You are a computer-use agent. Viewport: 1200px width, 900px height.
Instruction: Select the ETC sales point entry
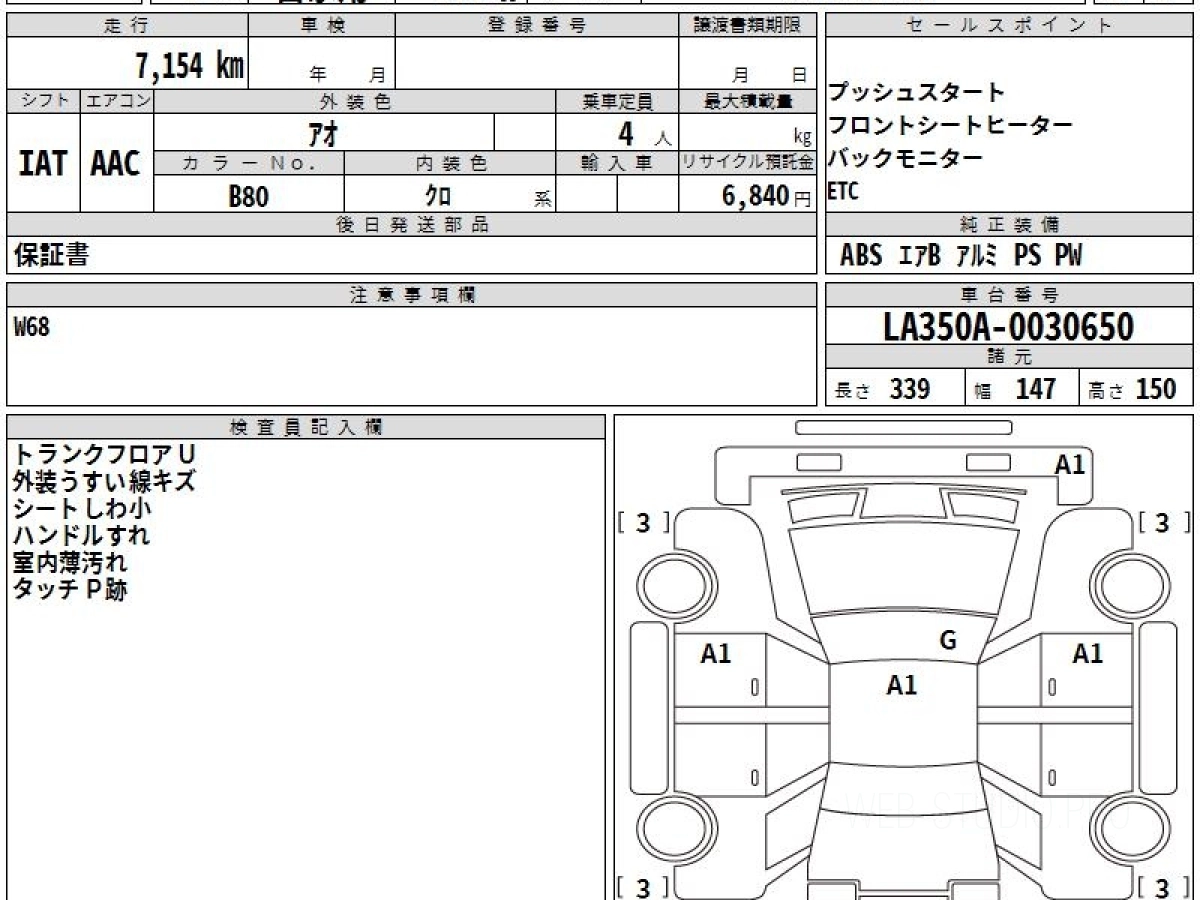point(843,192)
